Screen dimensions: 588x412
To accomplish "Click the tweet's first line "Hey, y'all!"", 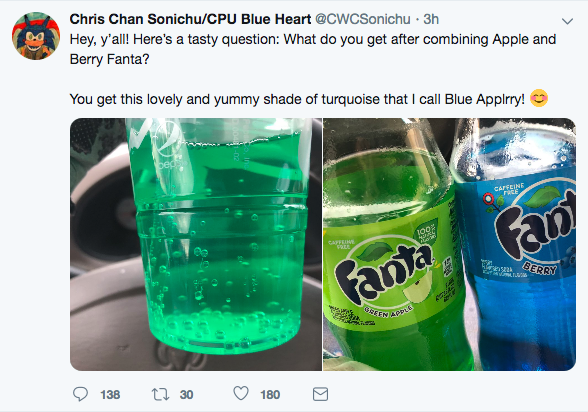I will [99, 39].
